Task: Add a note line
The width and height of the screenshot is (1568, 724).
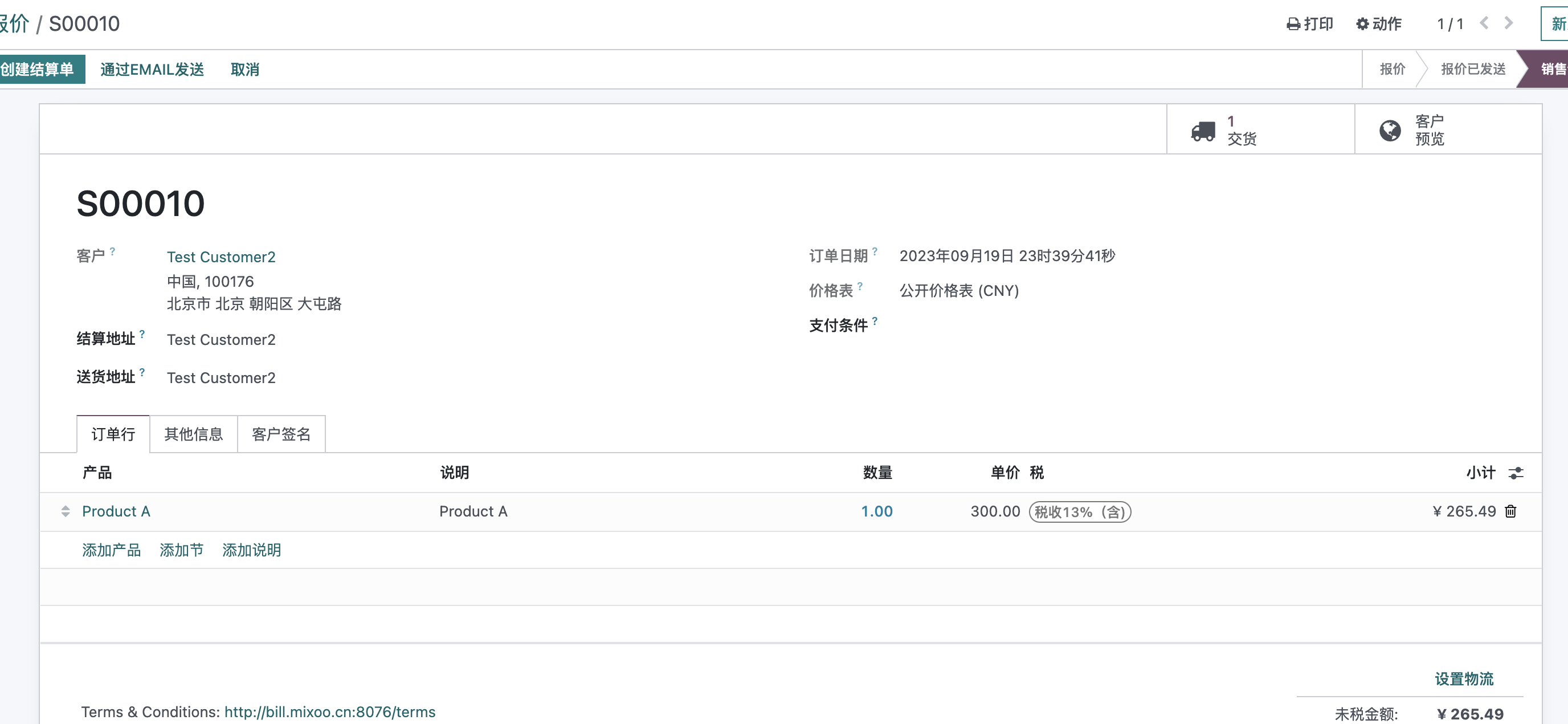Action: click(x=251, y=551)
